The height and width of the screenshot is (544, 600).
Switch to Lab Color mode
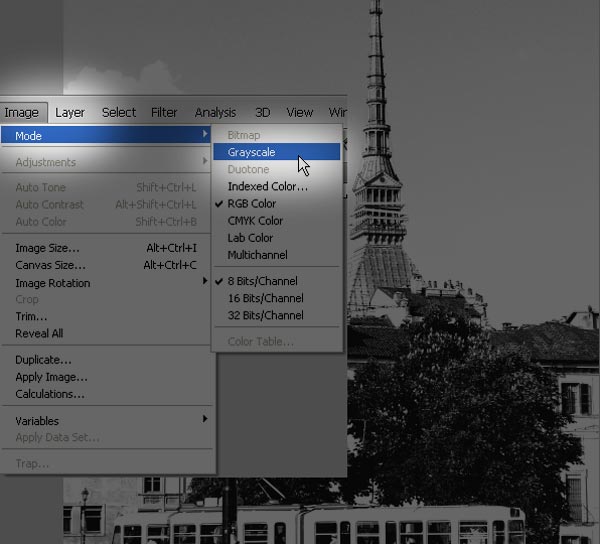tap(277, 238)
